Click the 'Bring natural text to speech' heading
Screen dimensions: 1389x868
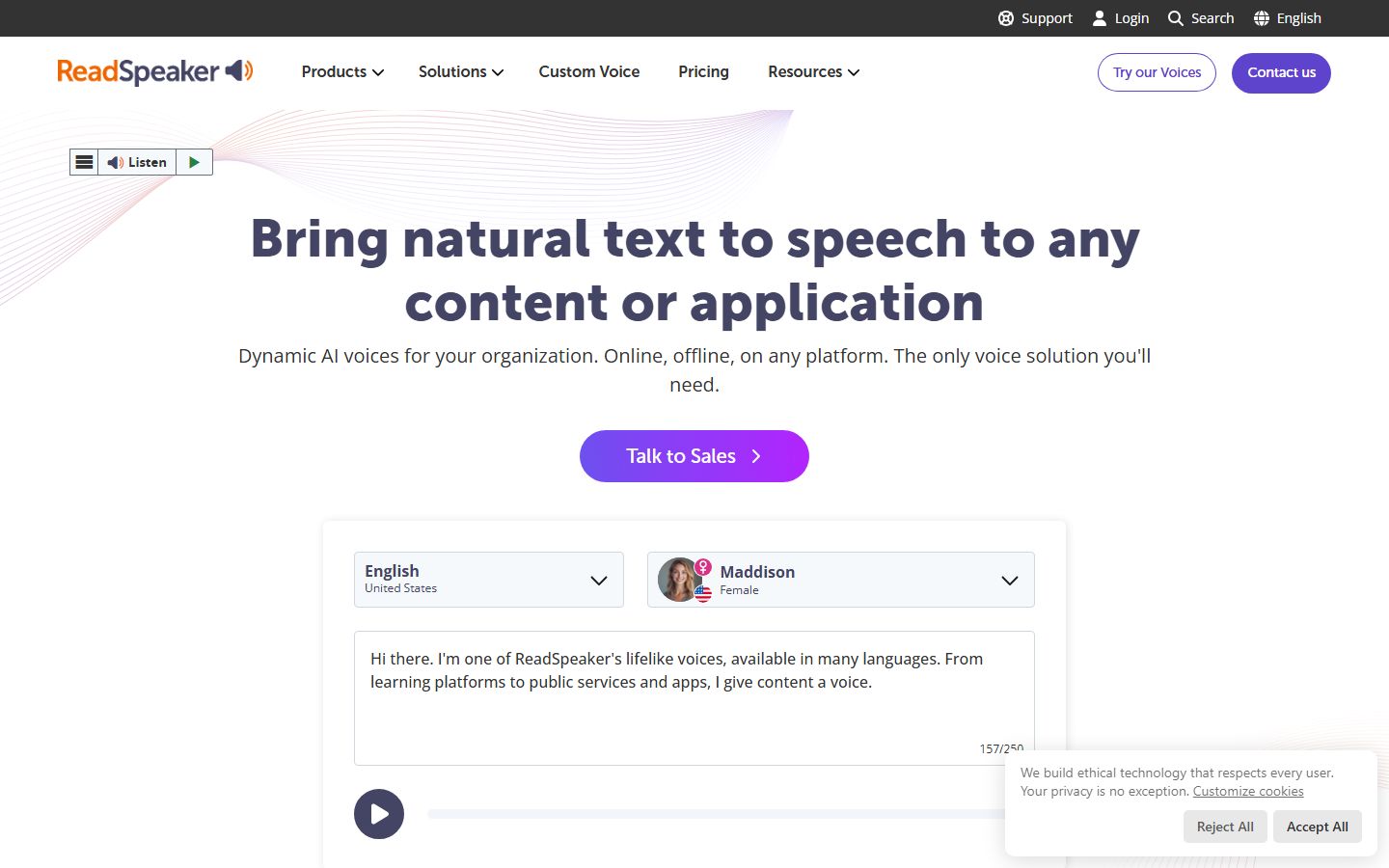click(x=694, y=270)
